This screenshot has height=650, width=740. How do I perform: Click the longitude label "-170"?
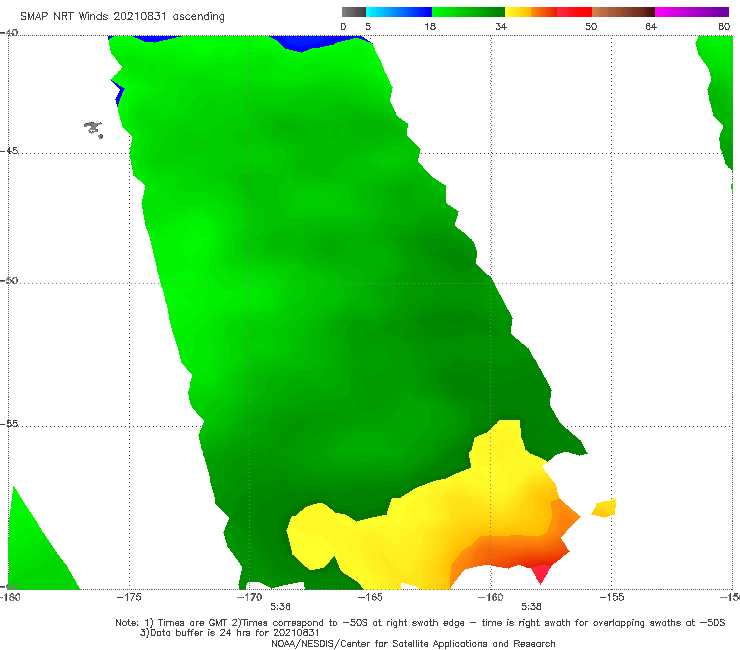[x=250, y=597]
